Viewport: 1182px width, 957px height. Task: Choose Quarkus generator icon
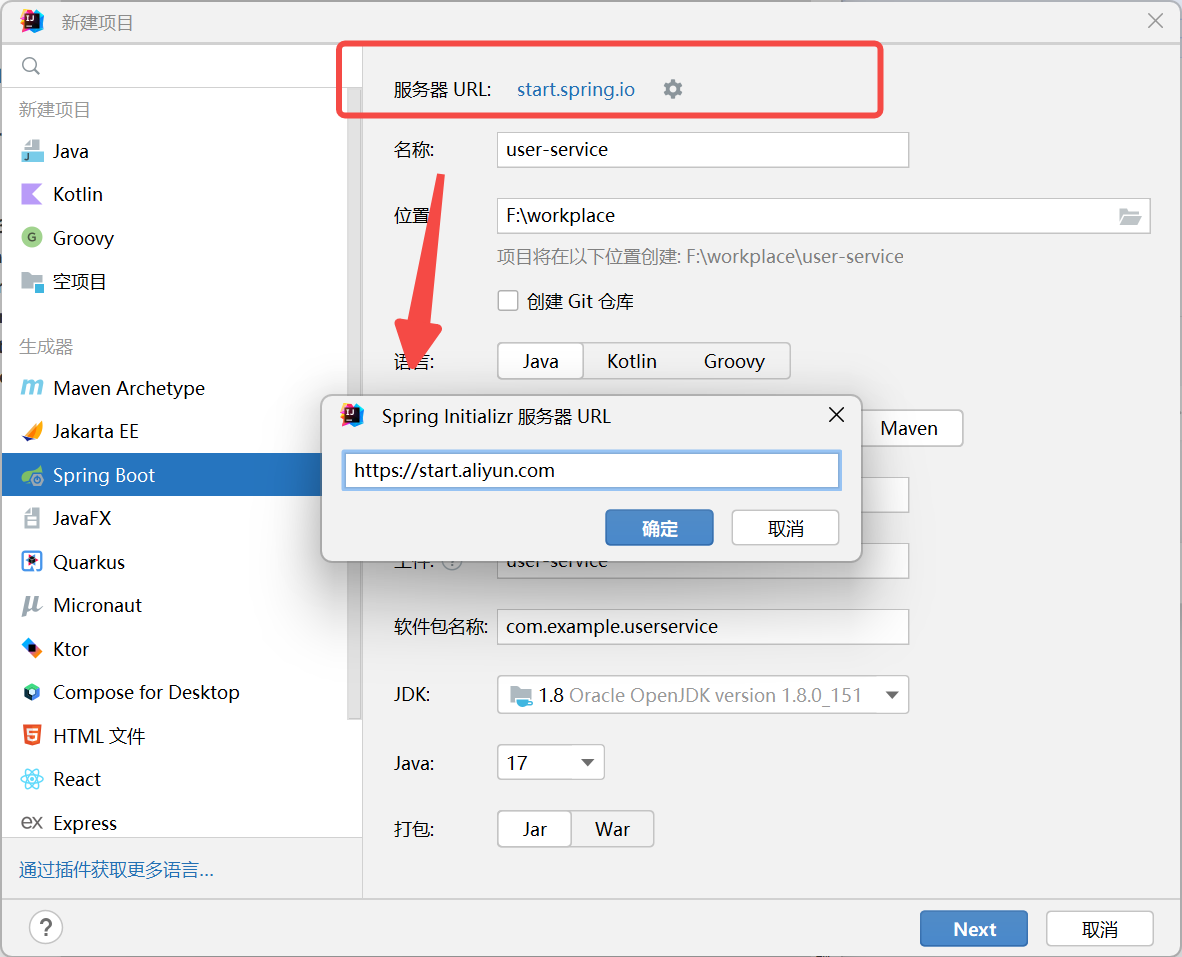point(32,561)
